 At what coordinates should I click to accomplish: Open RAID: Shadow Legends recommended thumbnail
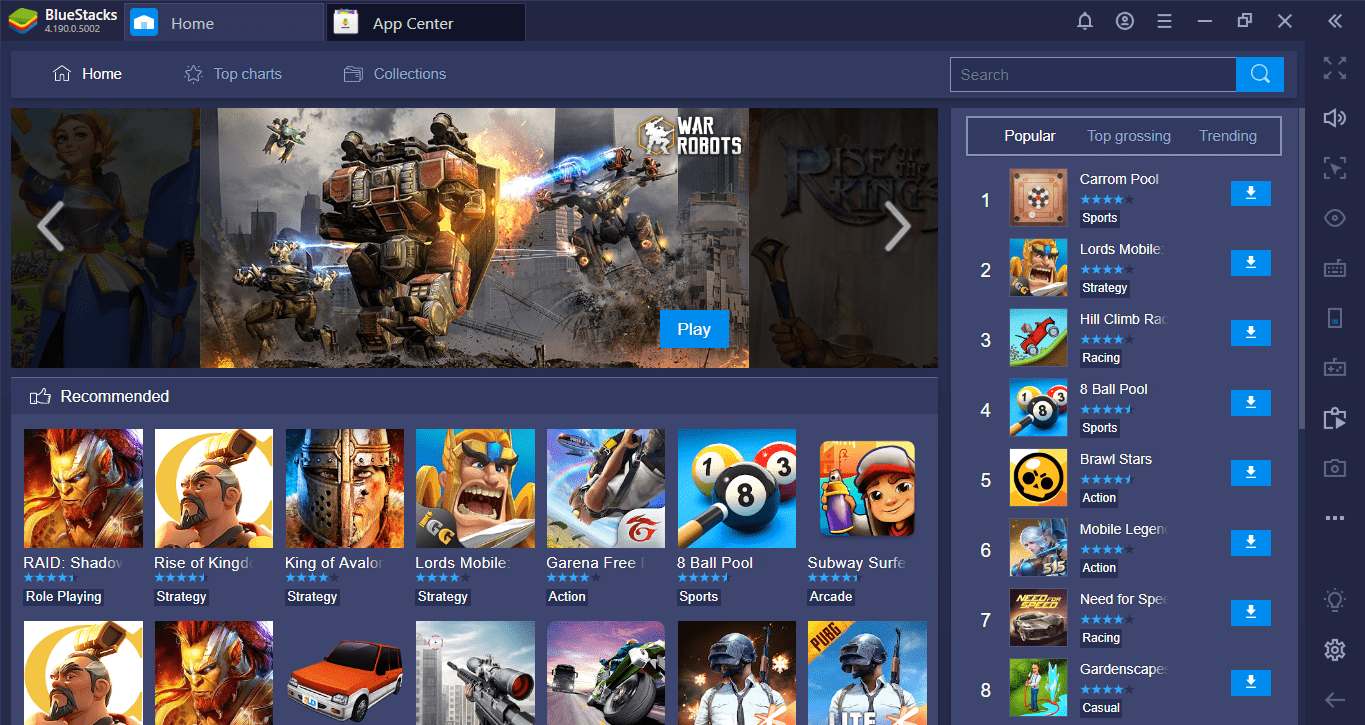83,488
